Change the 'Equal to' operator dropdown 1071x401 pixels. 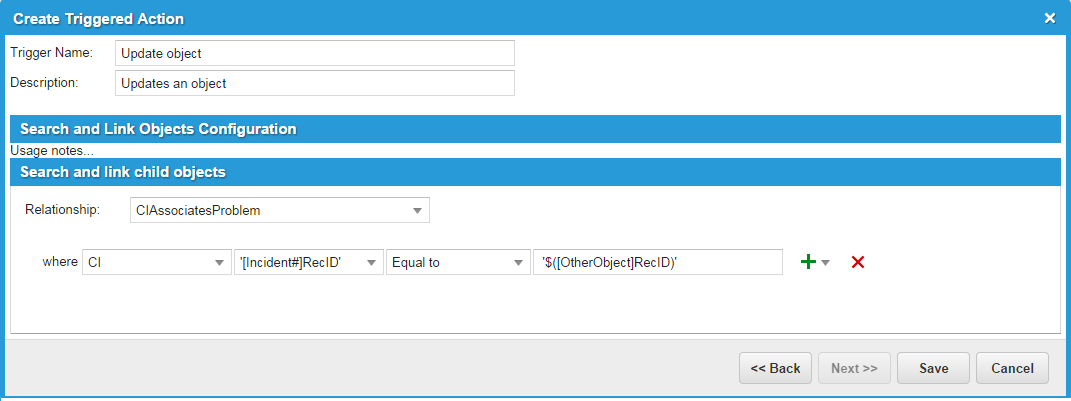point(458,262)
